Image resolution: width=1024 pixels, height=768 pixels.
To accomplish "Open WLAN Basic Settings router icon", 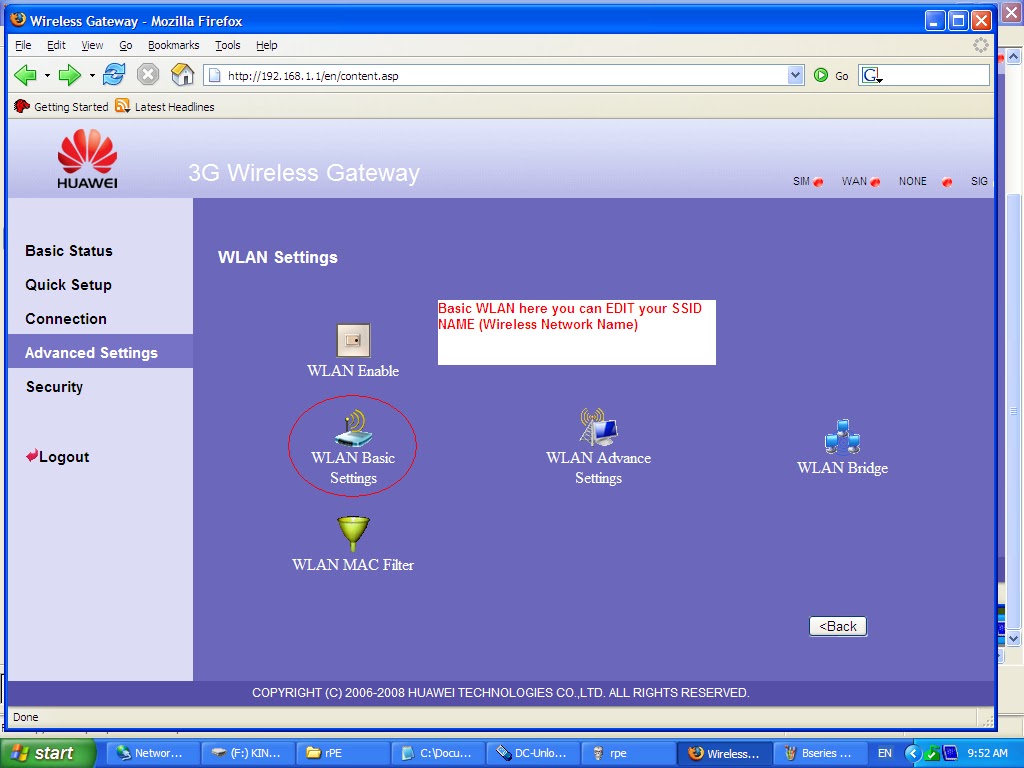I will 353,428.
